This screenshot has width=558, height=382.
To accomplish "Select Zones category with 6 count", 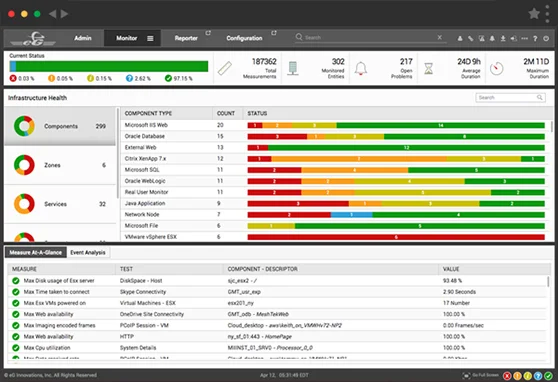I will [60, 165].
